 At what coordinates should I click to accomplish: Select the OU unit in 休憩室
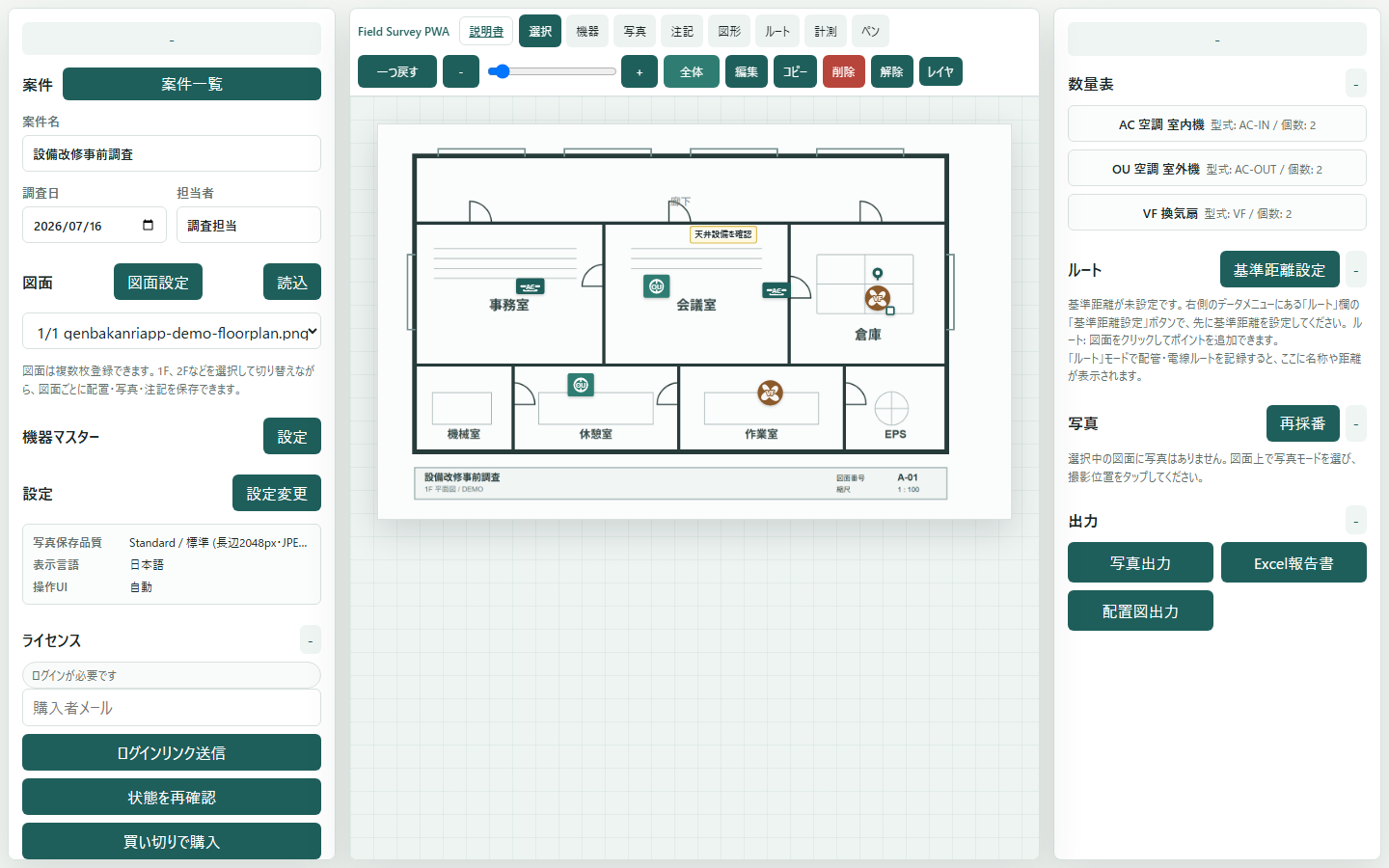point(581,385)
